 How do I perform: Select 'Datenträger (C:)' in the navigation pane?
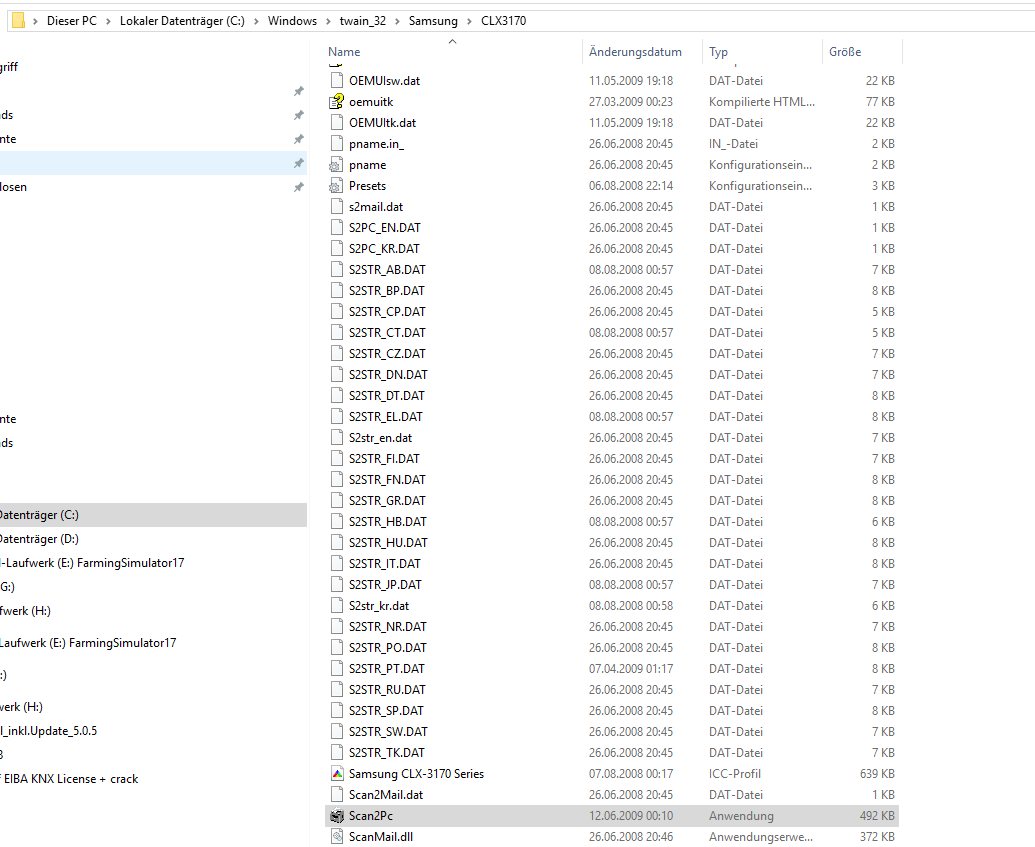click(x=153, y=515)
